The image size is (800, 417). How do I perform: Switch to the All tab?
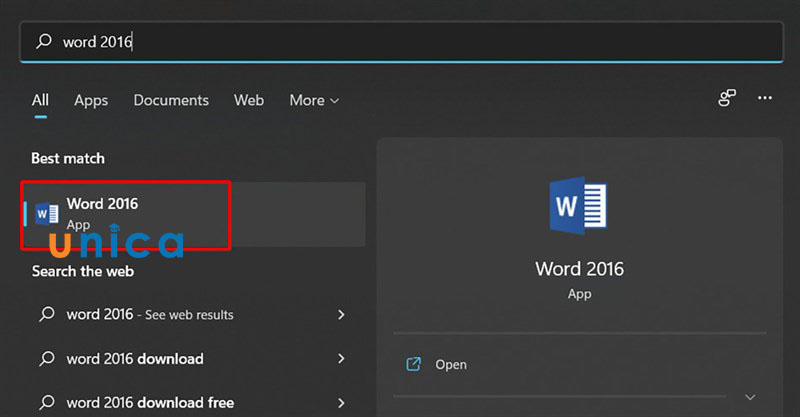click(40, 100)
